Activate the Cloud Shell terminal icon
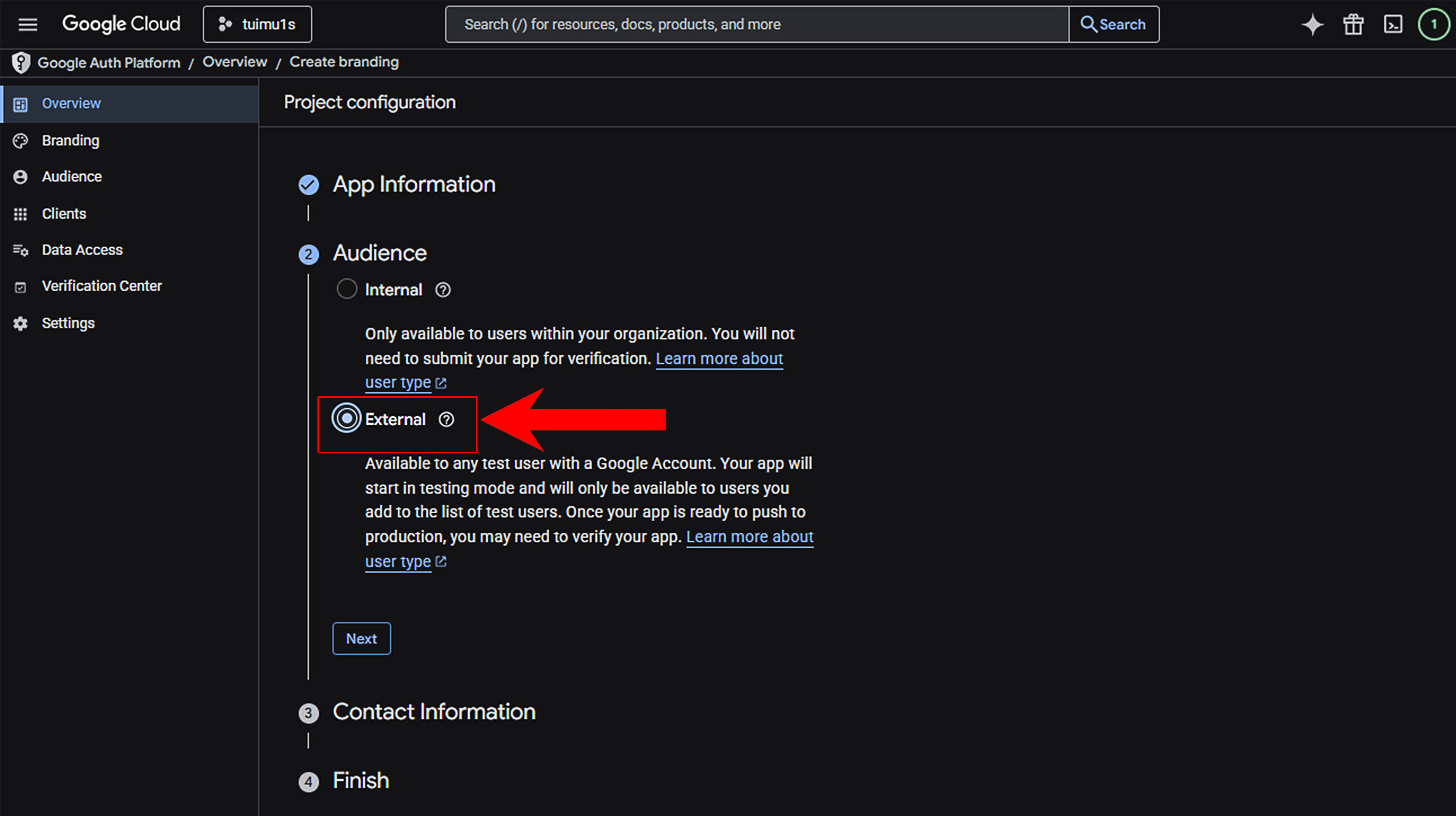The image size is (1456, 816). (x=1393, y=24)
